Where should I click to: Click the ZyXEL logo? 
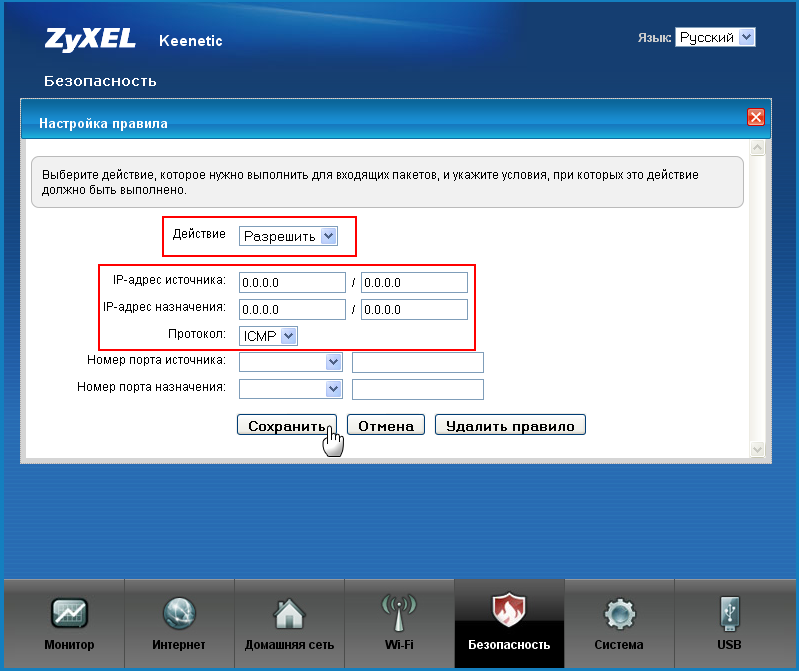(x=90, y=40)
